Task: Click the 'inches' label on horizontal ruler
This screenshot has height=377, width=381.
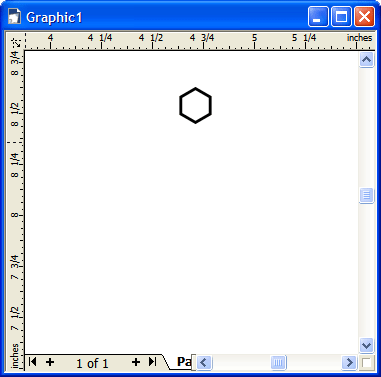Action: [359, 38]
